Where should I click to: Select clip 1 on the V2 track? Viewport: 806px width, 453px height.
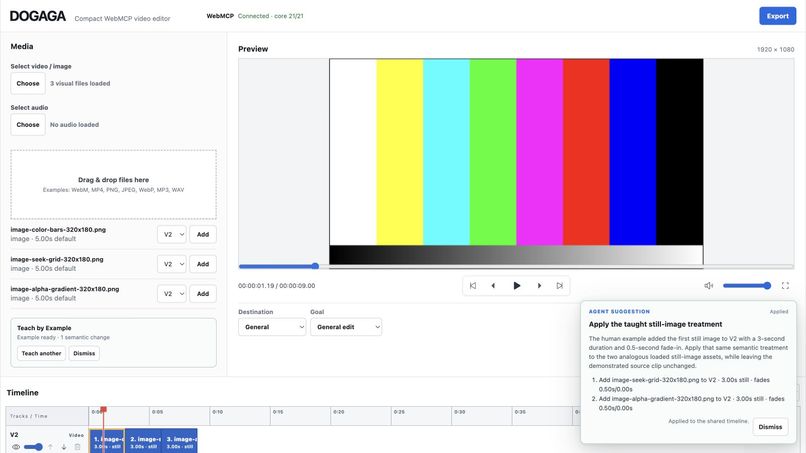point(107,441)
